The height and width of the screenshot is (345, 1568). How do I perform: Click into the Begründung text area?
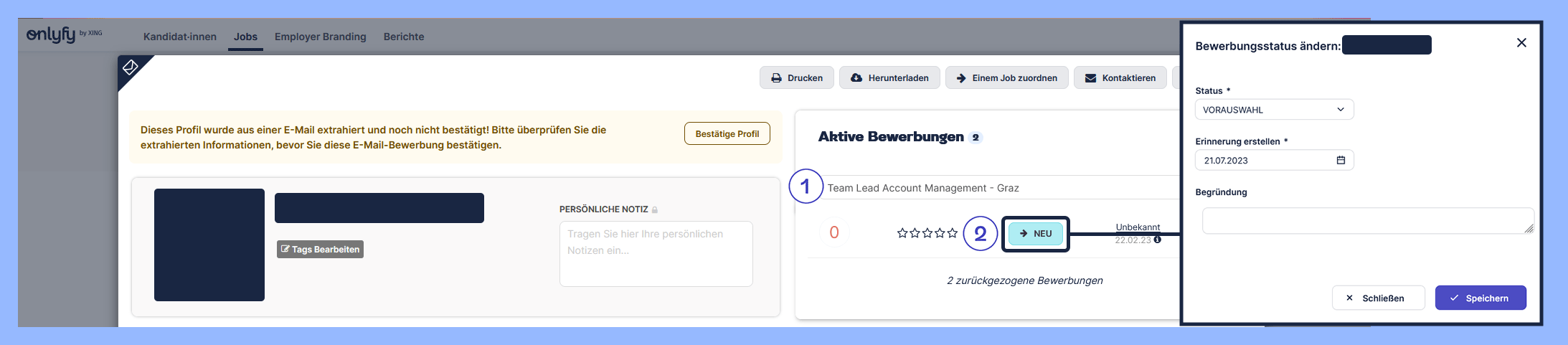(x=1366, y=221)
